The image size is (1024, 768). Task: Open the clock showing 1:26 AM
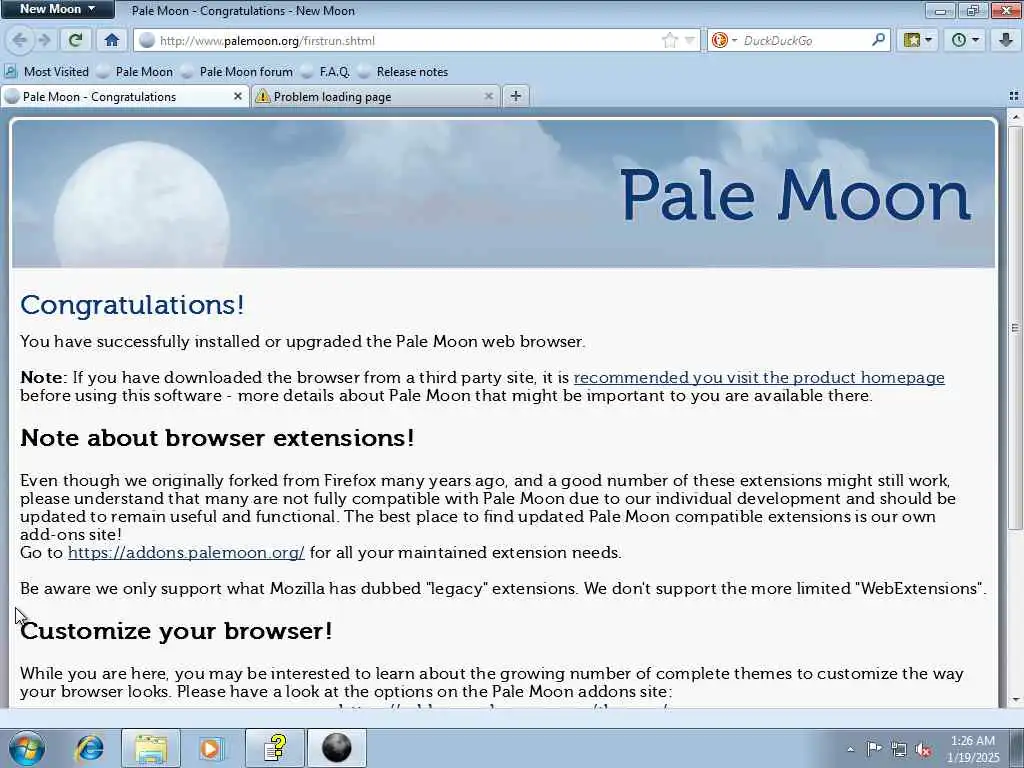coord(973,749)
